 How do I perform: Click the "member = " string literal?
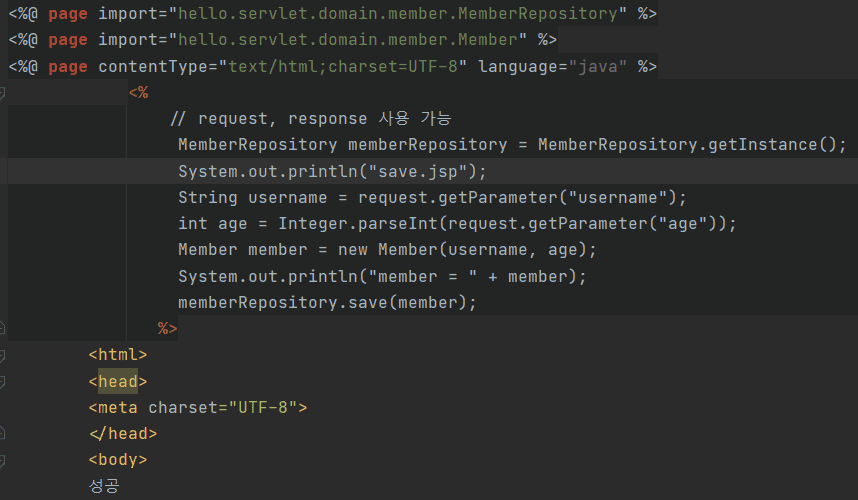click(x=423, y=276)
